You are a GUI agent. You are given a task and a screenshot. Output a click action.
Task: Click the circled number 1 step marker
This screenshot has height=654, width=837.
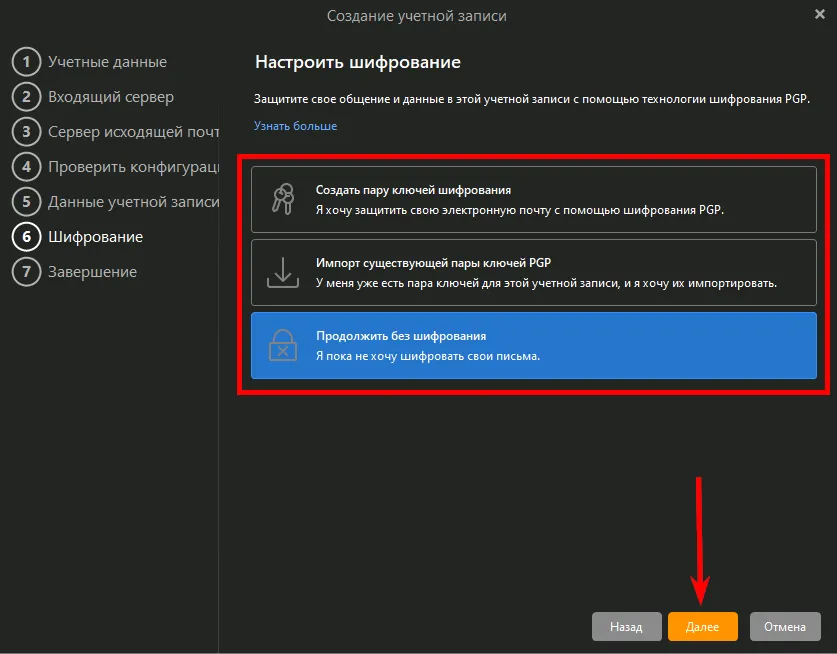pyautogui.click(x=25, y=62)
